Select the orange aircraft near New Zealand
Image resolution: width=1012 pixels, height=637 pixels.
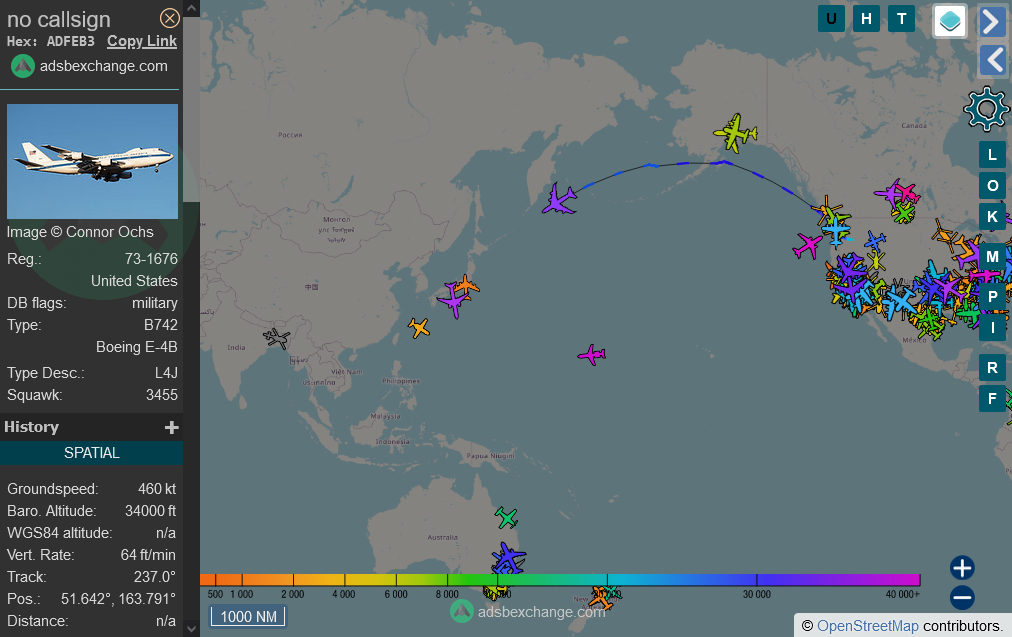click(x=602, y=599)
